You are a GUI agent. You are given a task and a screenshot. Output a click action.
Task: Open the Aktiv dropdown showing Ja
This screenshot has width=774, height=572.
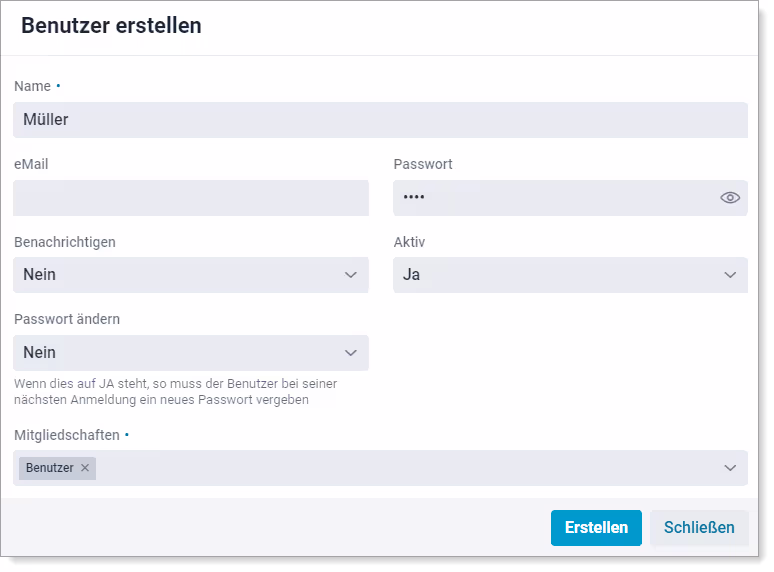[x=570, y=275]
